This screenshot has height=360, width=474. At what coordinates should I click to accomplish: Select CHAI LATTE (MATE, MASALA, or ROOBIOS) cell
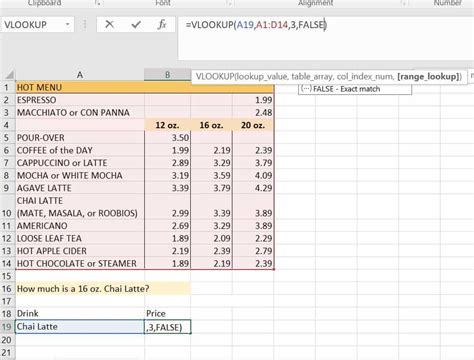pos(80,207)
